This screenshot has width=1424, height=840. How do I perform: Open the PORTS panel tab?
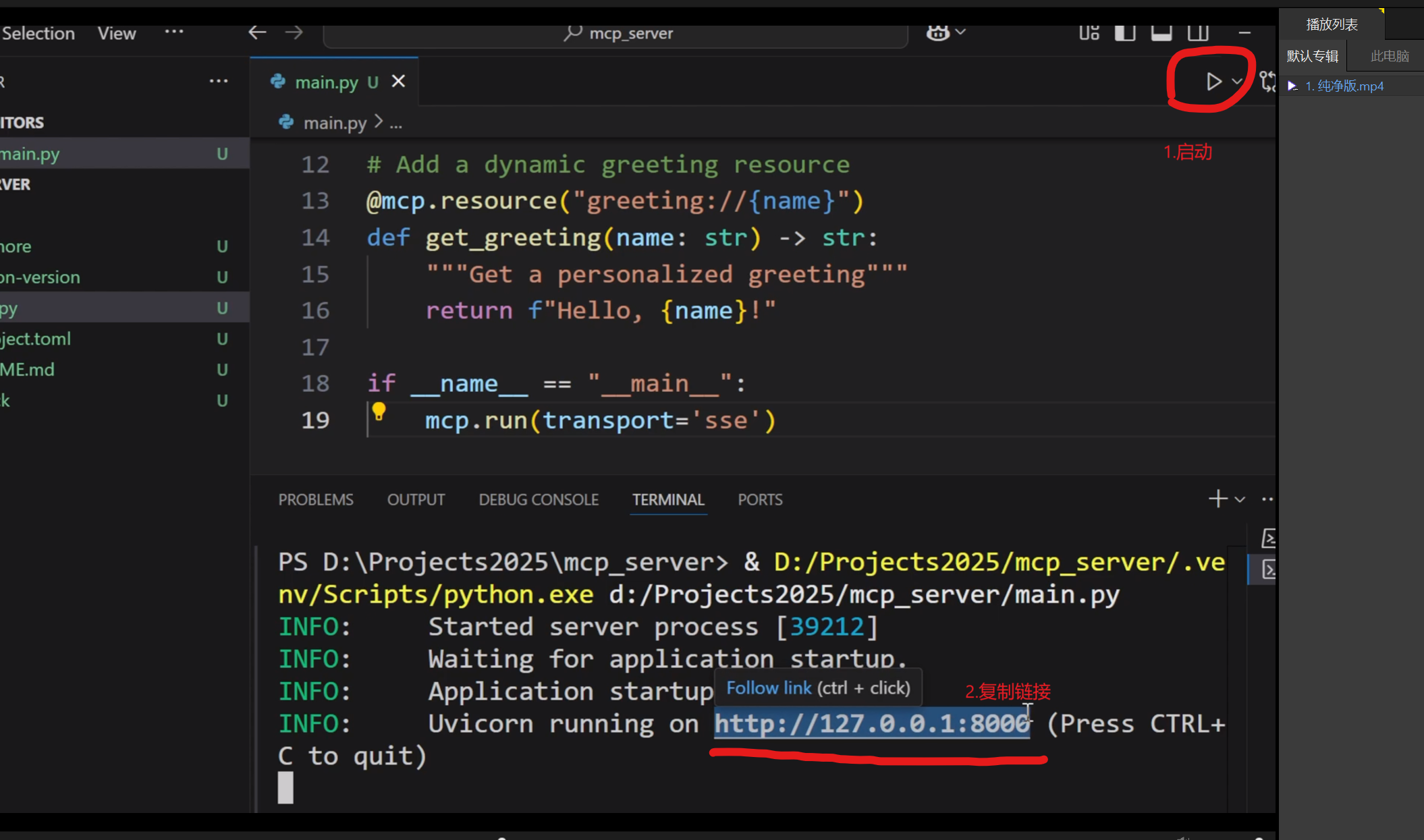click(x=760, y=500)
